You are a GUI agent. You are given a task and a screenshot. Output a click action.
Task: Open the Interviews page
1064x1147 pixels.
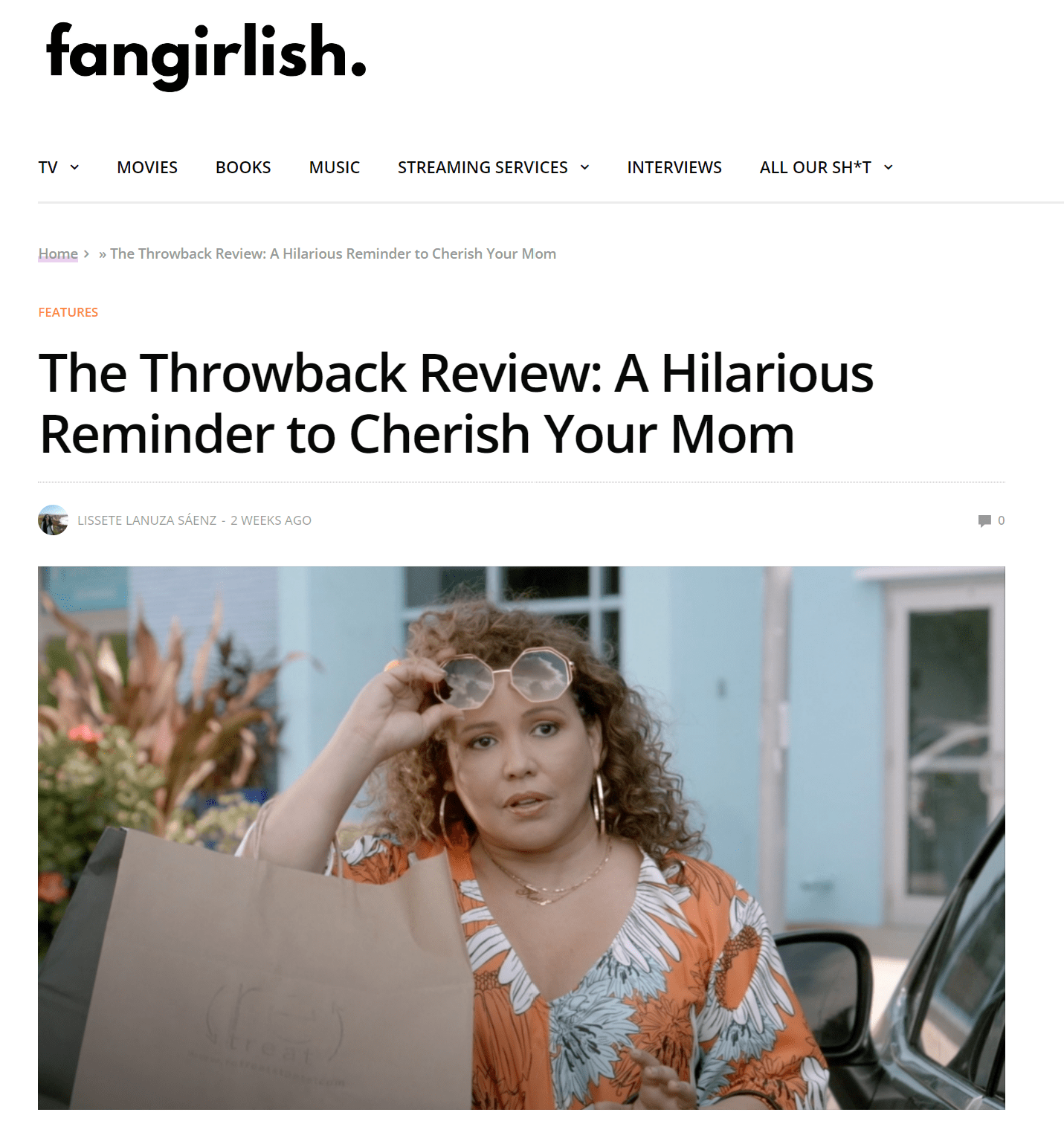674,167
